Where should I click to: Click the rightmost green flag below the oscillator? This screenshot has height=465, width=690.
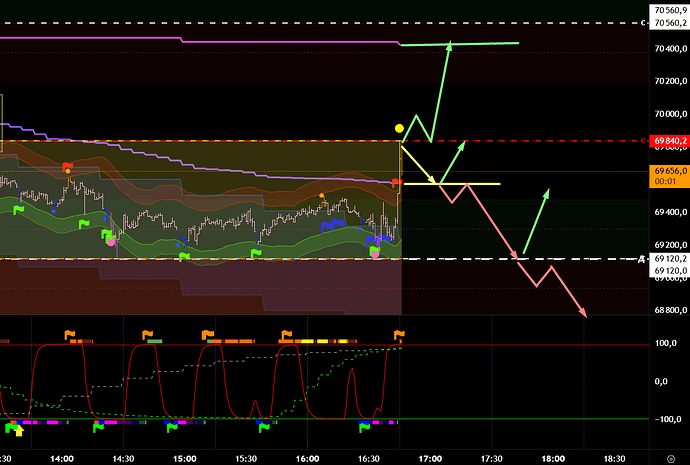click(x=366, y=427)
